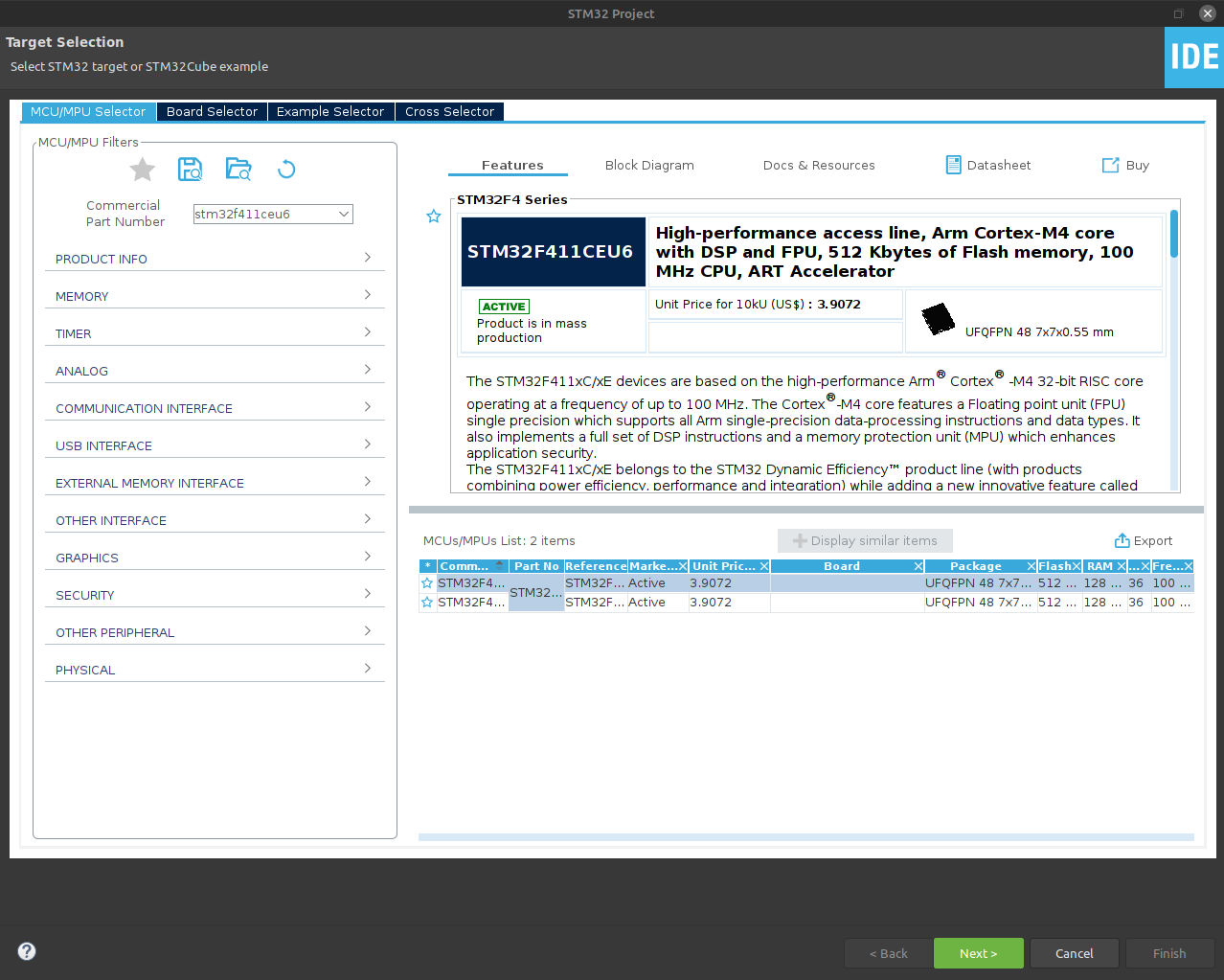
Task: Expand the GRAPHICS filter section
Action: (215, 558)
